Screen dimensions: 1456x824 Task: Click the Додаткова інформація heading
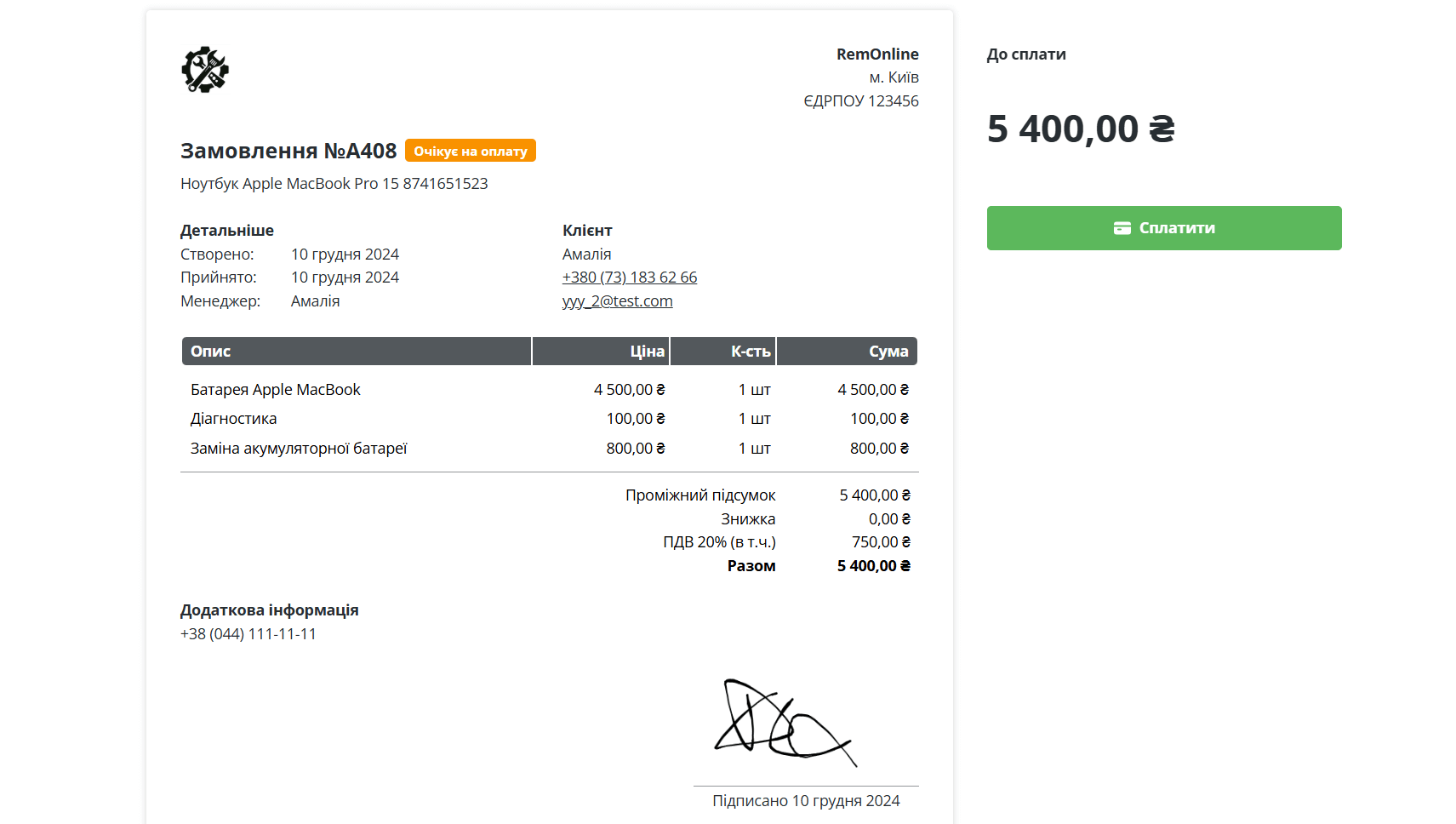coord(270,610)
